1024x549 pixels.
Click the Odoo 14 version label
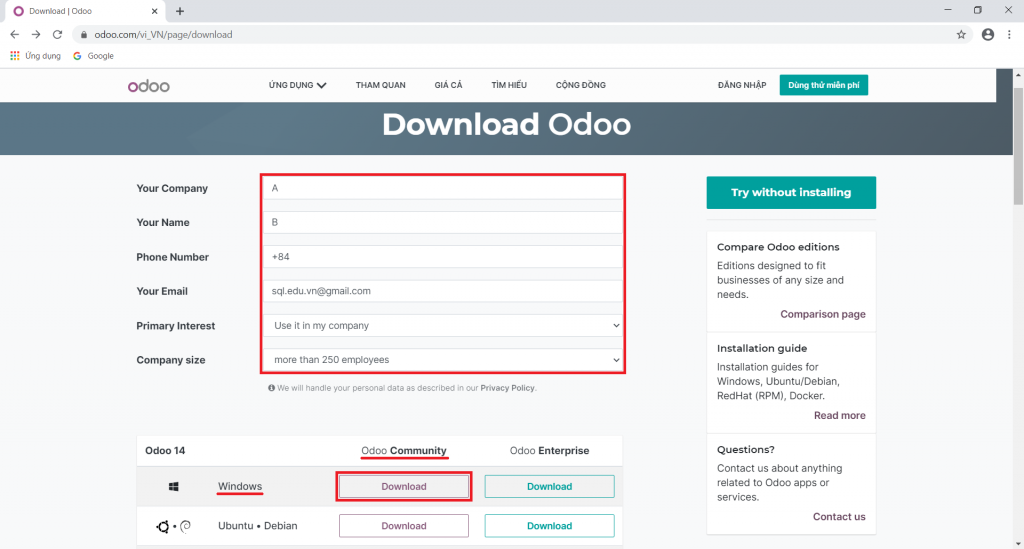tap(165, 450)
